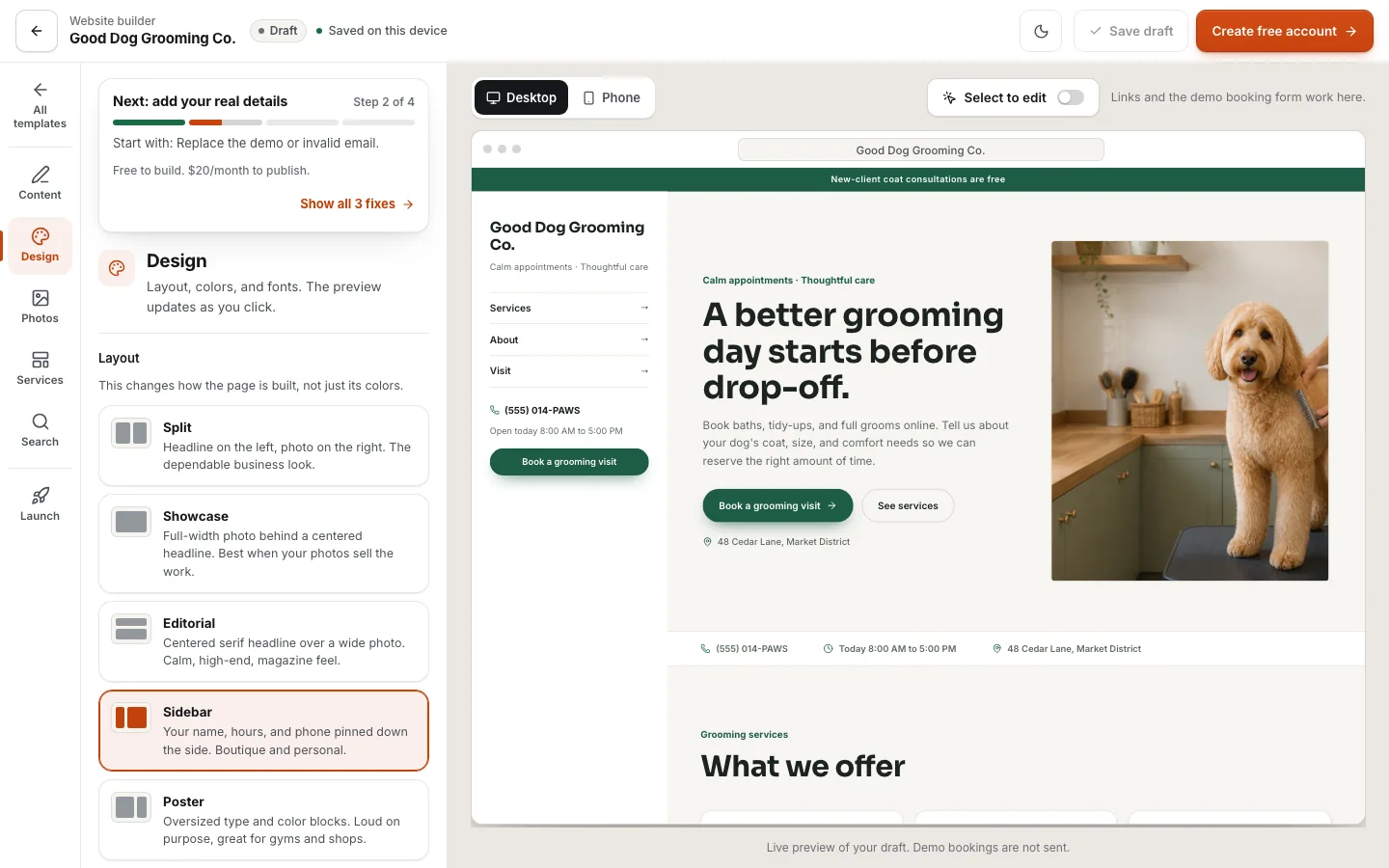Click '48 Cedar Lane, Market District' hero text
This screenshot has height=868, width=1389.
[x=783, y=542]
